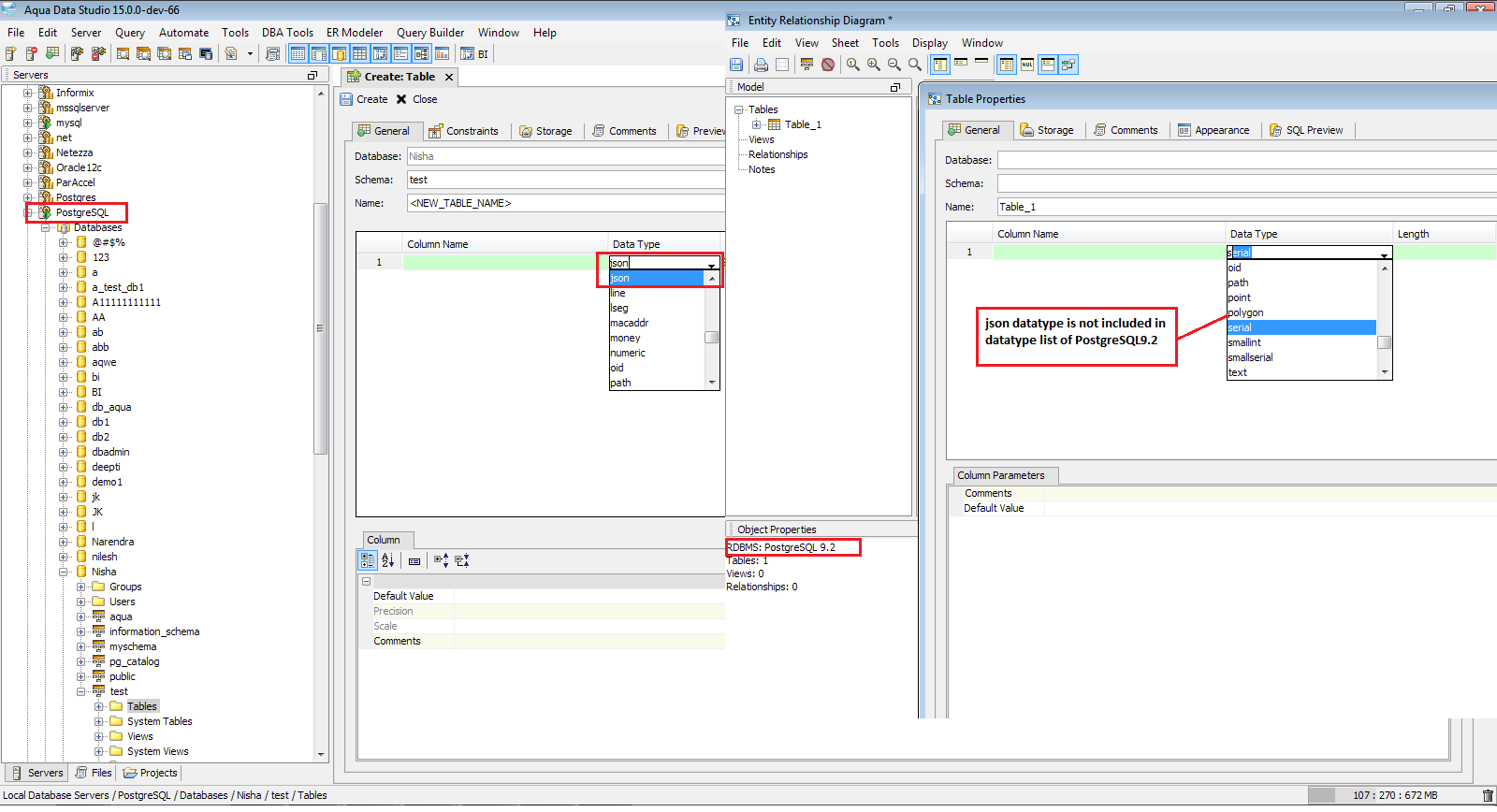Open the json Data Type dropdown arrow
This screenshot has height=812, width=1497.
(x=712, y=264)
